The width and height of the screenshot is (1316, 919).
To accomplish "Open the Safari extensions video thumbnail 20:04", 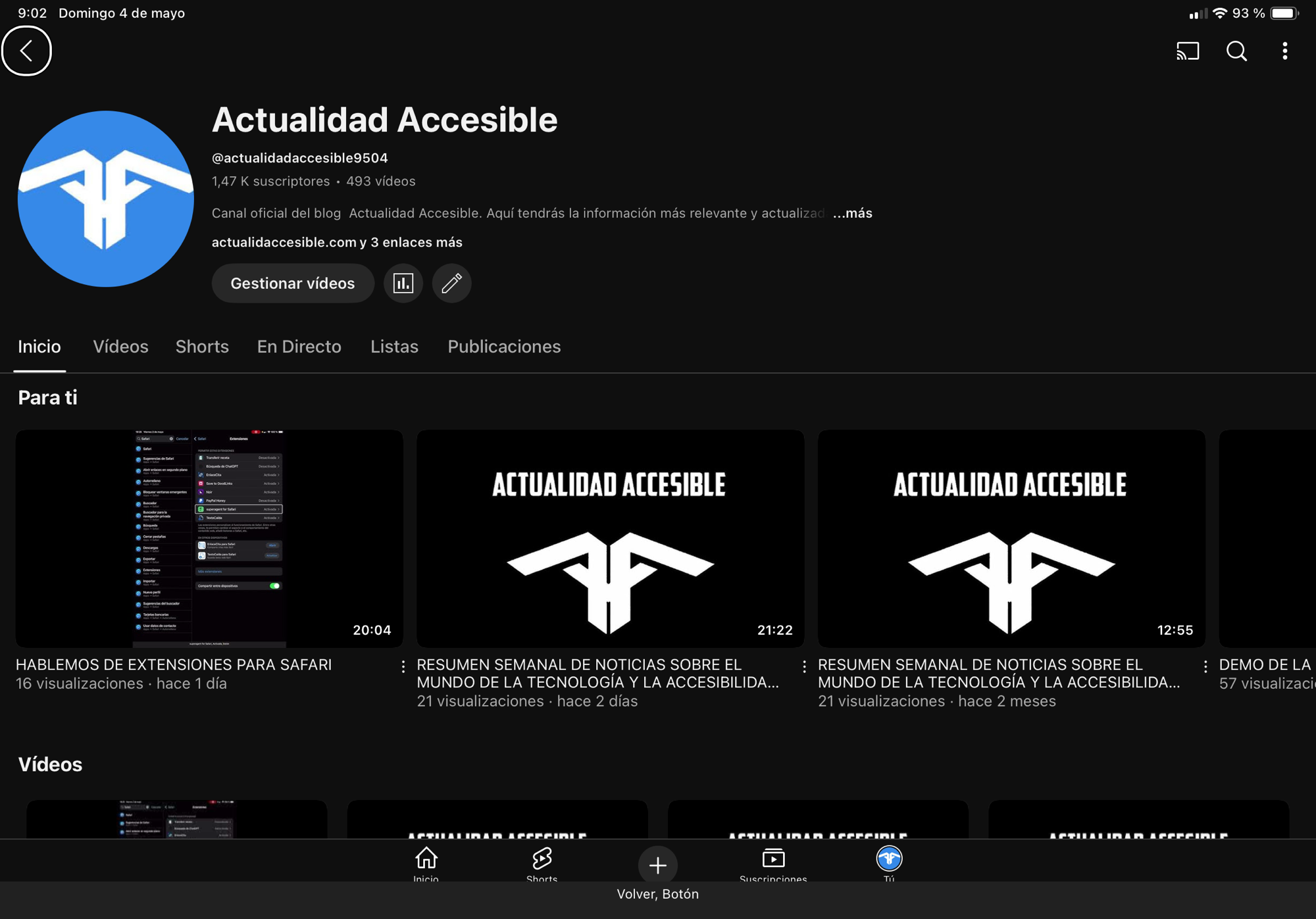I will [x=209, y=539].
